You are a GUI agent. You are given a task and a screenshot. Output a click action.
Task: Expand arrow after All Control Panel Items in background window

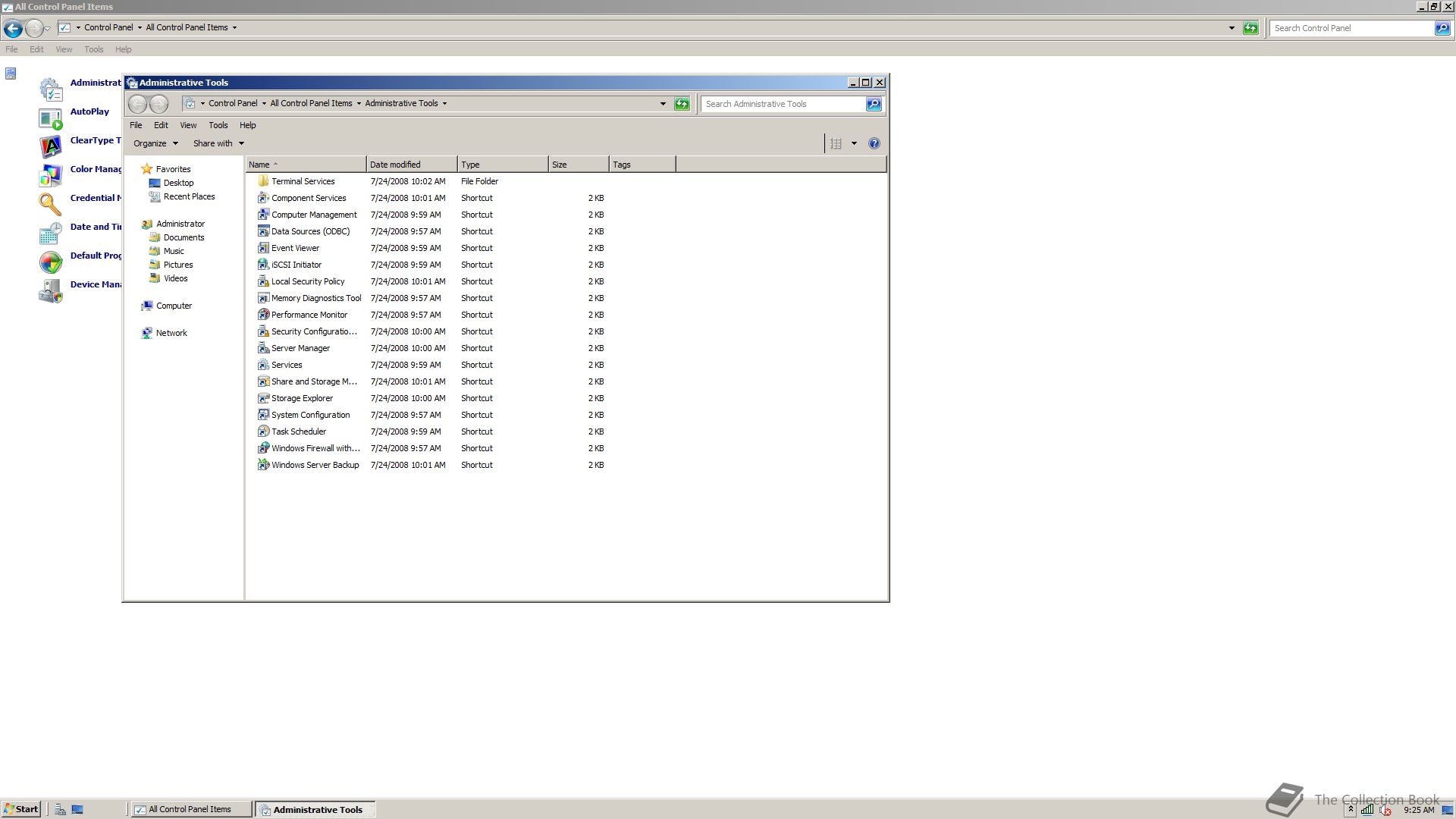(234, 28)
